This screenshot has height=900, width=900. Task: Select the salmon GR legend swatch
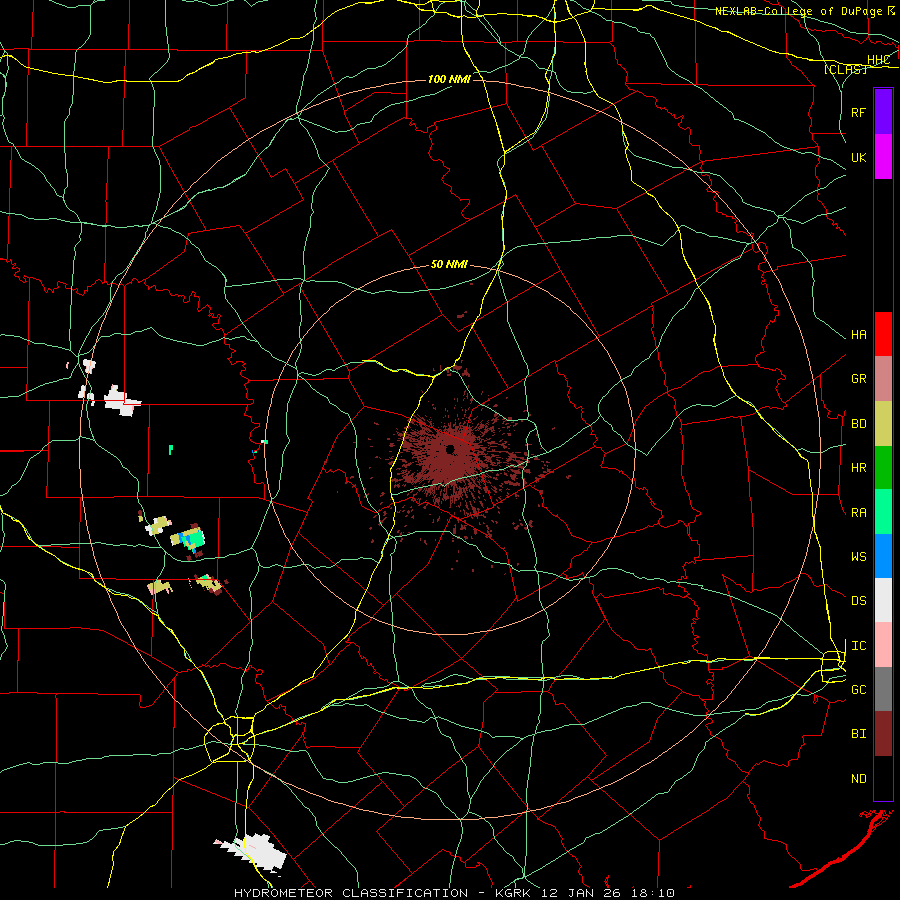point(883,378)
